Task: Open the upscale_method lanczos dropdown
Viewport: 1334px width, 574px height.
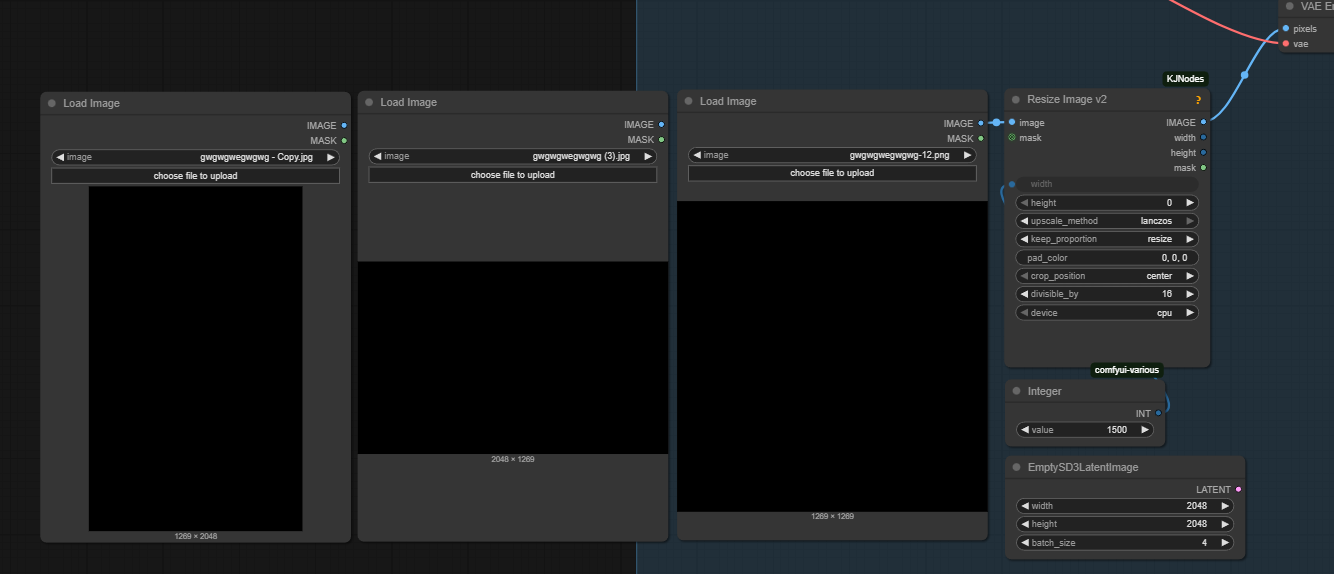Action: pos(1107,221)
